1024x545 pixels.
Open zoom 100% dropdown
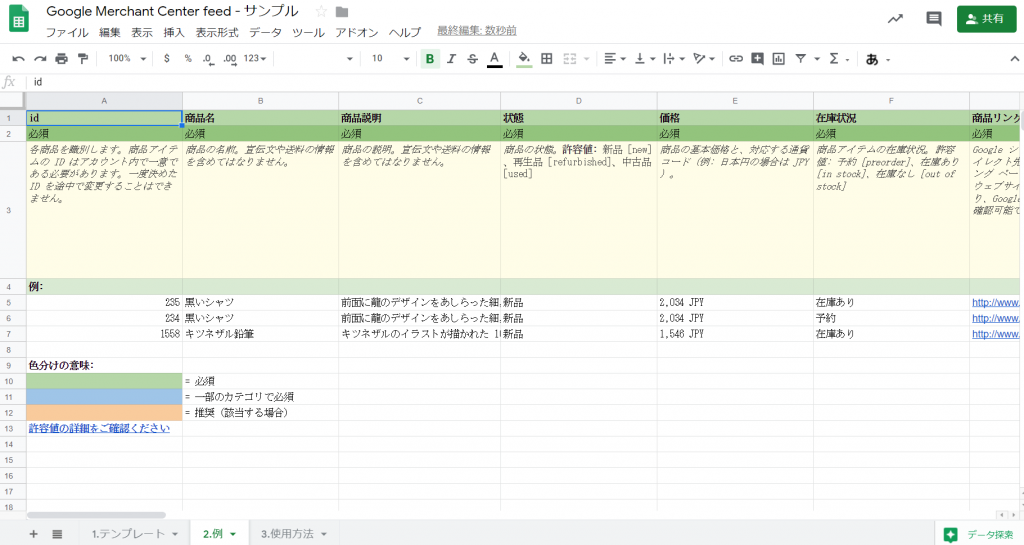coord(127,59)
